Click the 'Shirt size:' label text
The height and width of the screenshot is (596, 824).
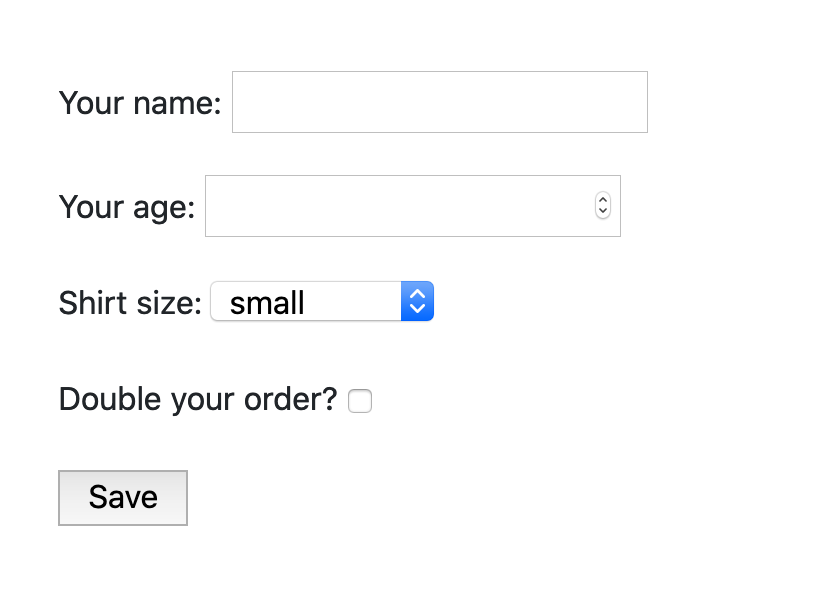click(131, 302)
